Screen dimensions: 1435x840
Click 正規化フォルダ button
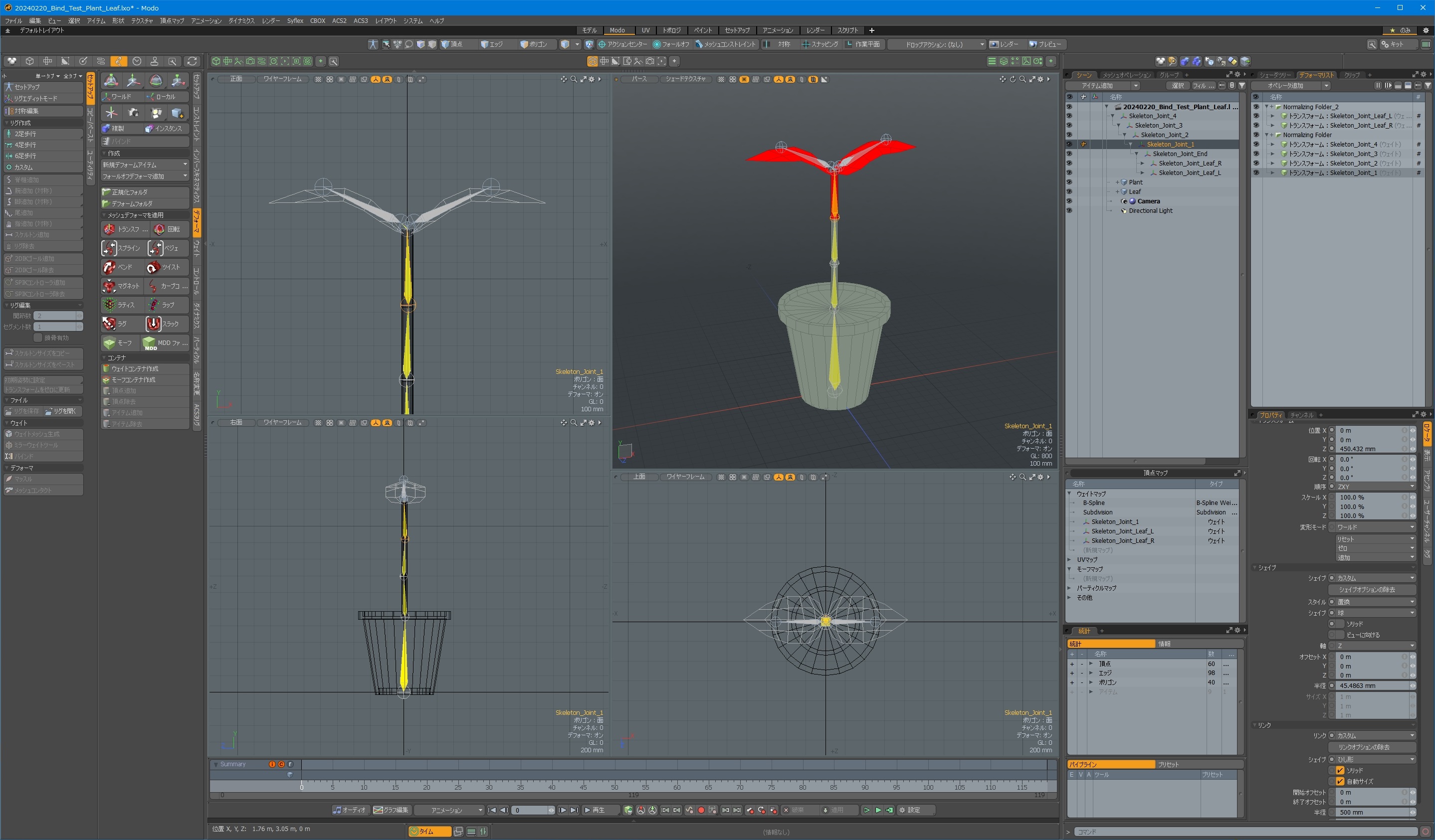point(145,192)
